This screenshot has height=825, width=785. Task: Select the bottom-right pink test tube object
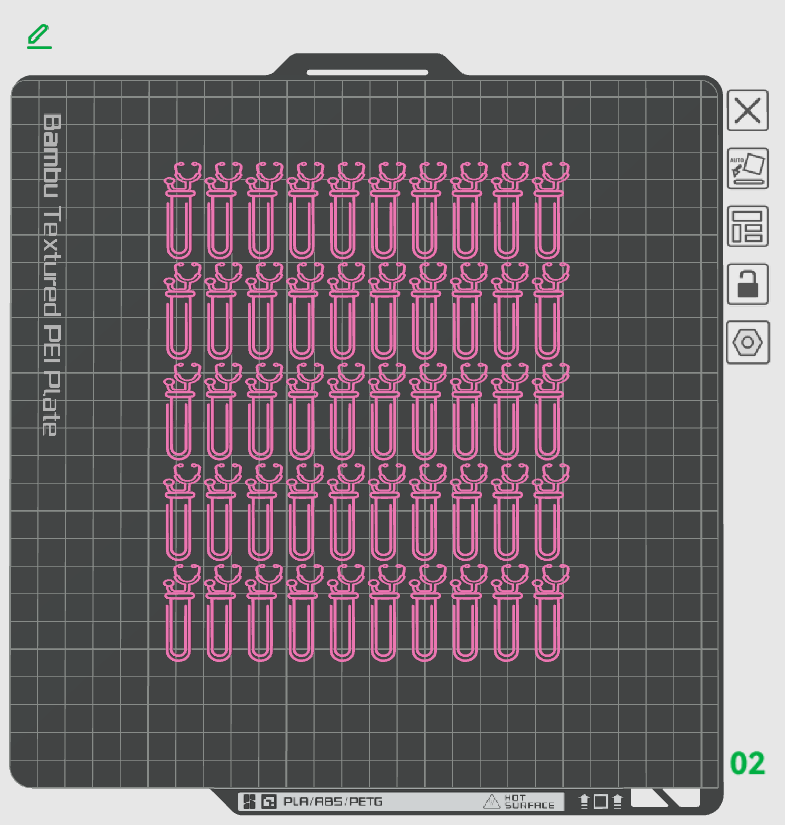pos(550,612)
